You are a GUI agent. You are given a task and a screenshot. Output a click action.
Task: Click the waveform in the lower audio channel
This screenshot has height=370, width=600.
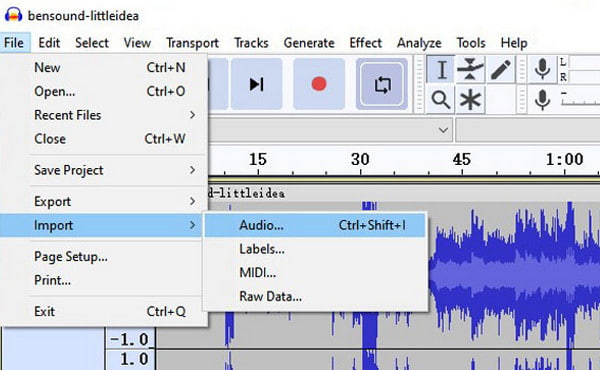378,360
